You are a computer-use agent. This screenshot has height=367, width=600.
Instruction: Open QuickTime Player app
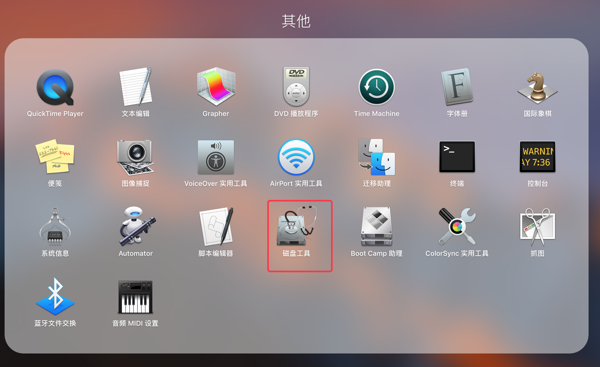pos(55,87)
